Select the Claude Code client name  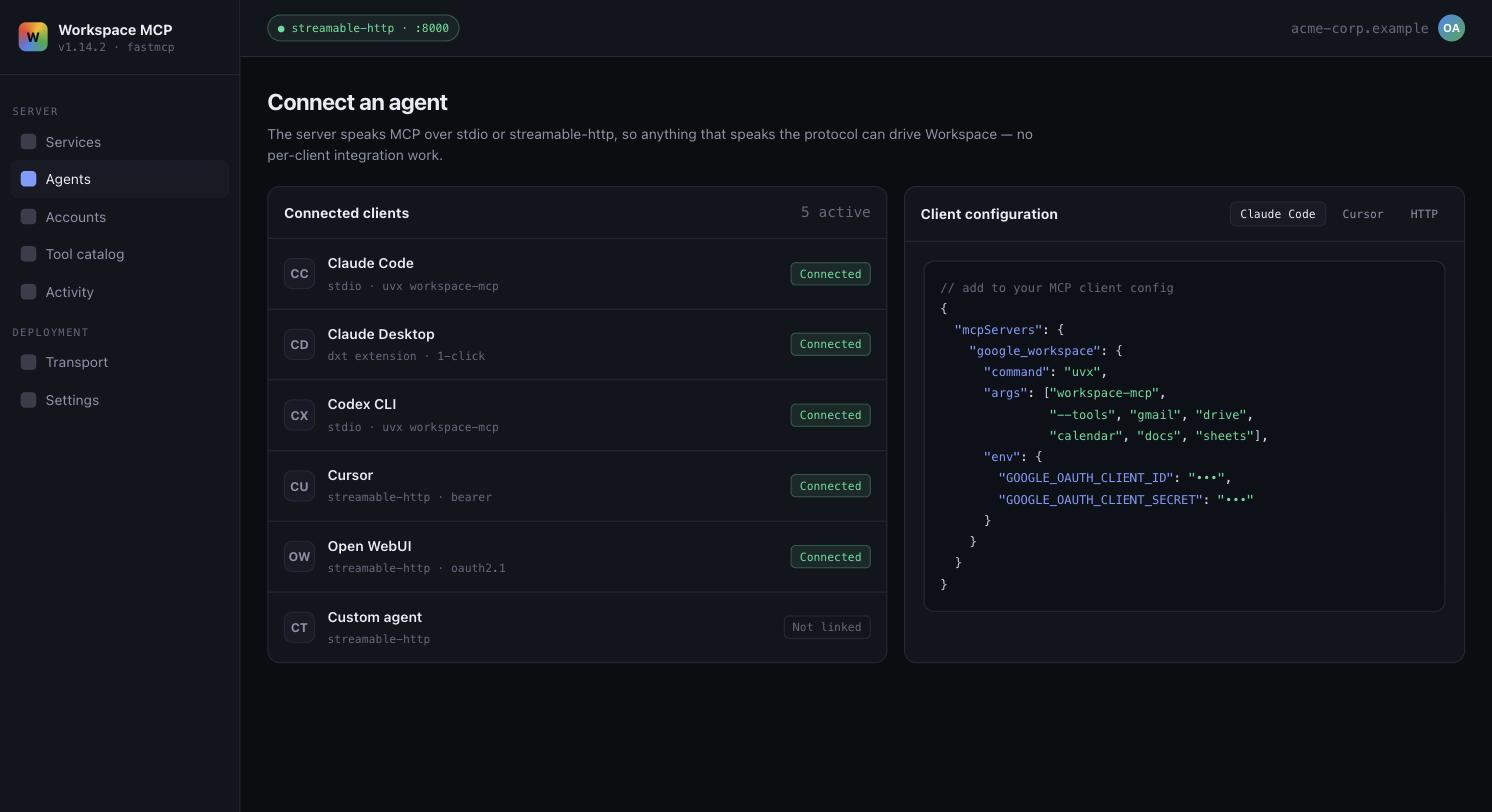click(x=370, y=263)
